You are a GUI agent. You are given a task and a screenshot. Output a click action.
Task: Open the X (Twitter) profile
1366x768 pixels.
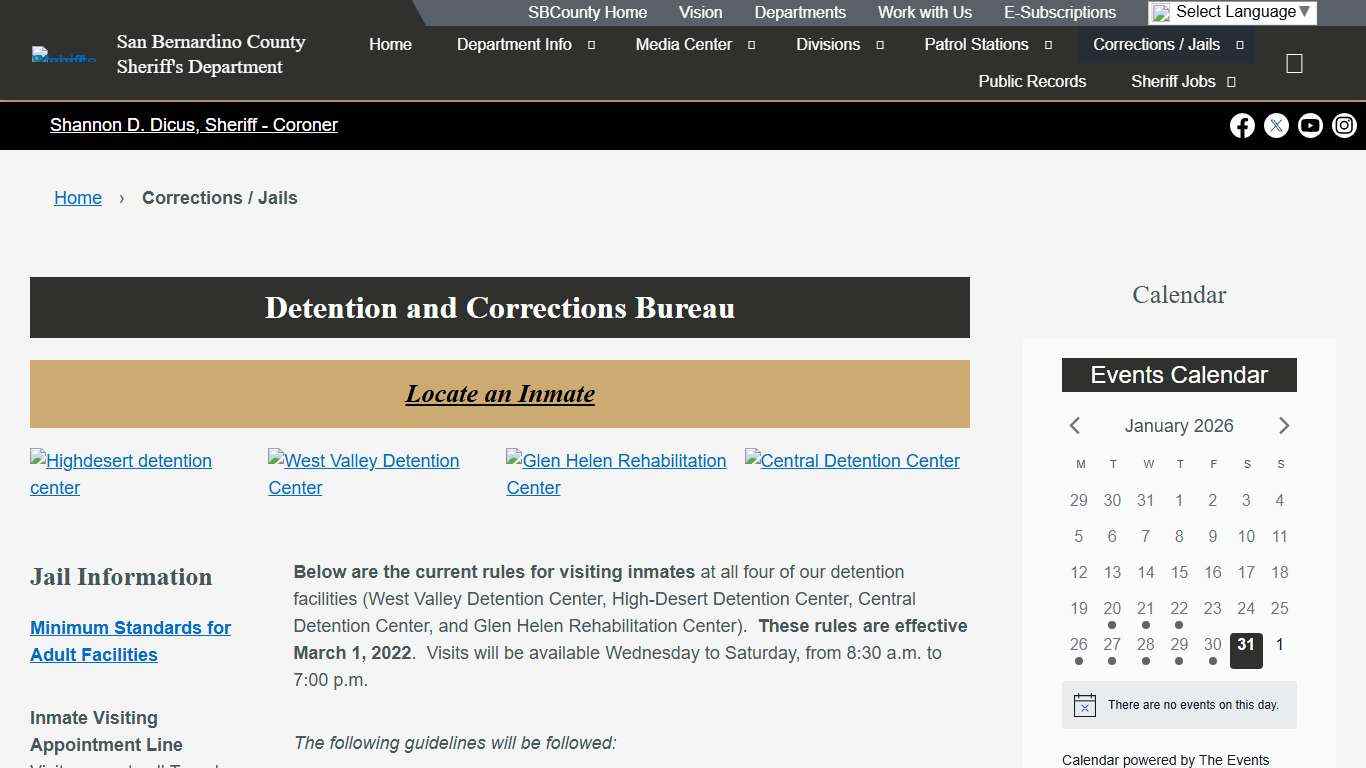pyautogui.click(x=1276, y=125)
